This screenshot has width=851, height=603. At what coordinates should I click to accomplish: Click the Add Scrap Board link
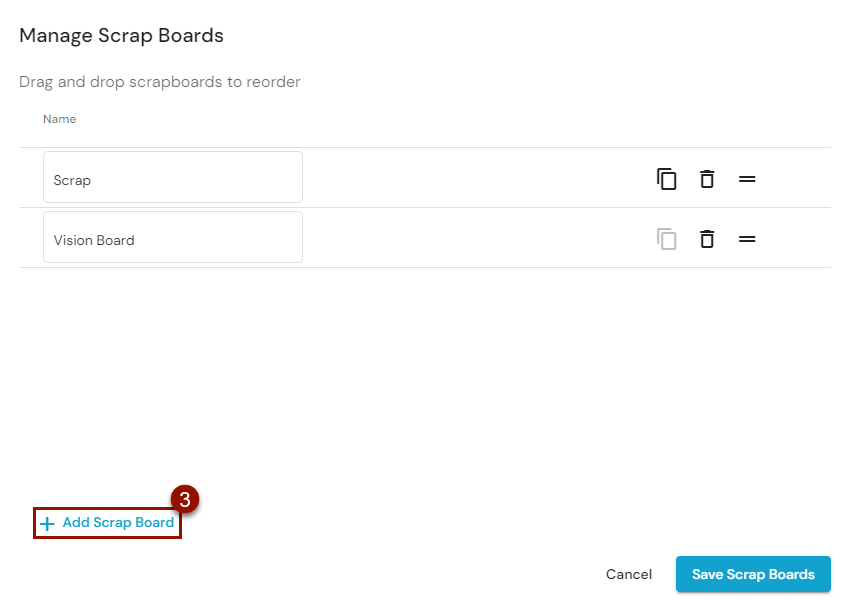[118, 523]
